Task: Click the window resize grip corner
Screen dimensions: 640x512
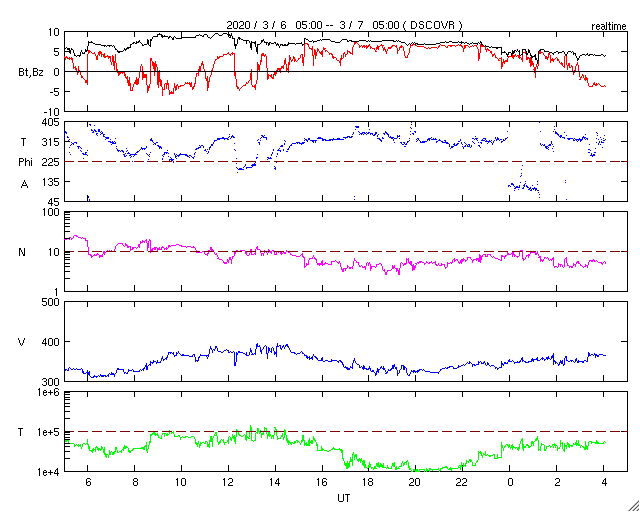Action: [634, 506]
